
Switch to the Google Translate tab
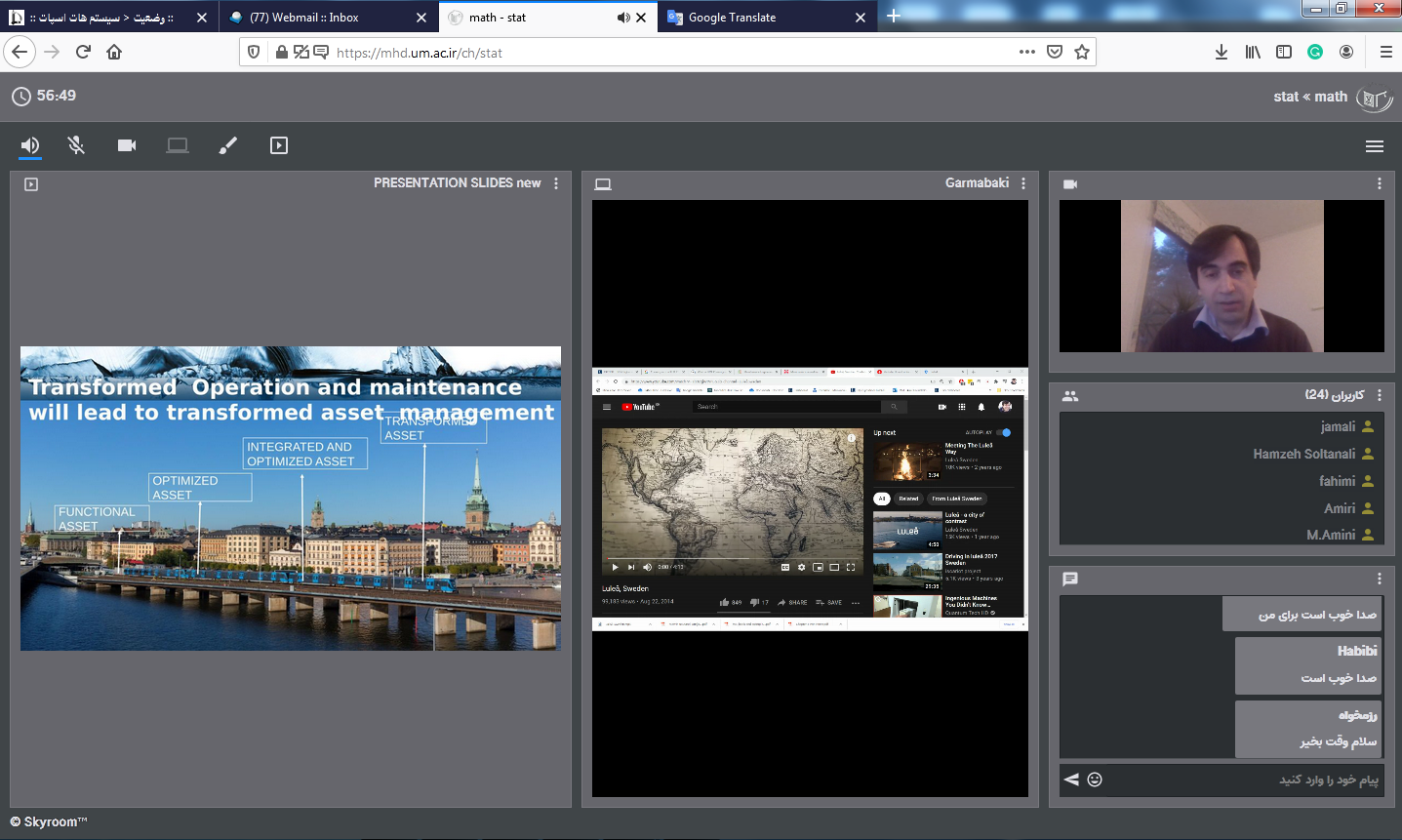coord(732,18)
